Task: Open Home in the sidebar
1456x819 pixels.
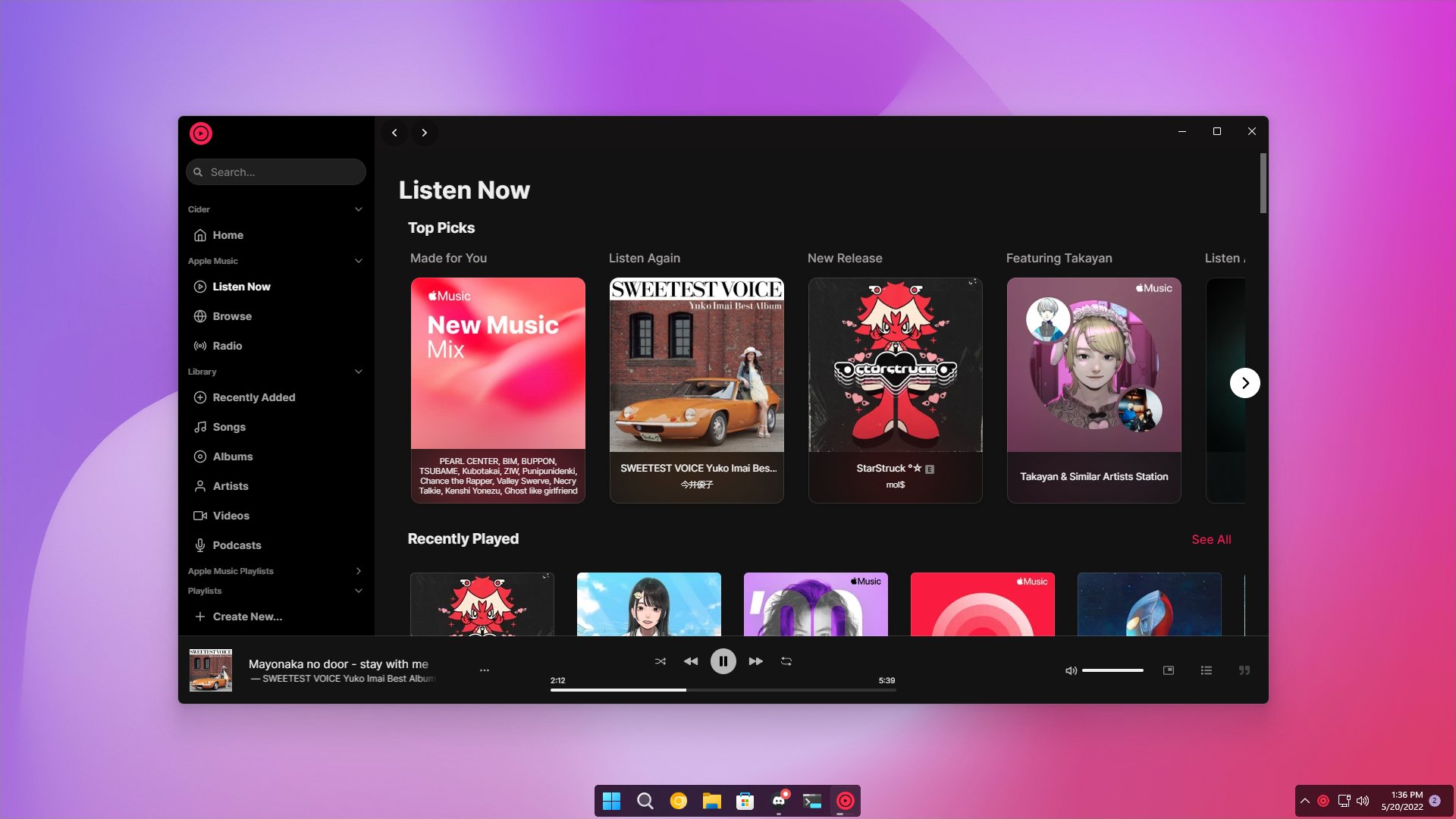Action: pyautogui.click(x=276, y=235)
